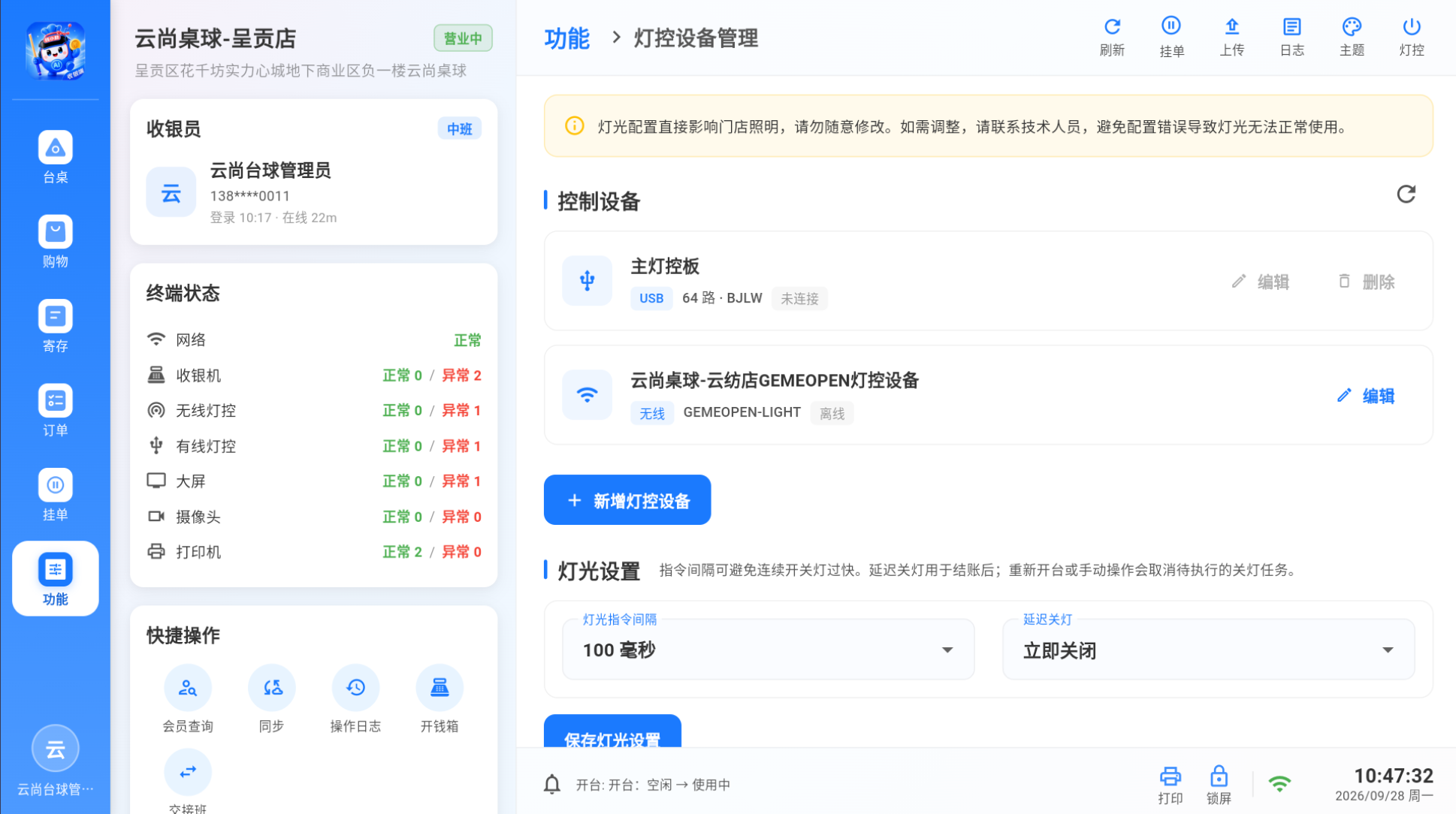Image resolution: width=1456 pixels, height=814 pixels.
Task: Click the 无线灯控 status row
Action: click(x=314, y=411)
